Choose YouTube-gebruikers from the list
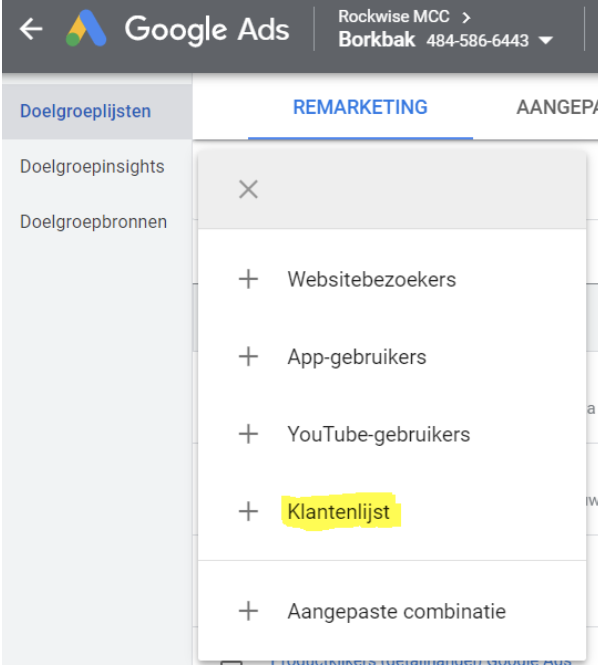598x666 pixels. 379,435
